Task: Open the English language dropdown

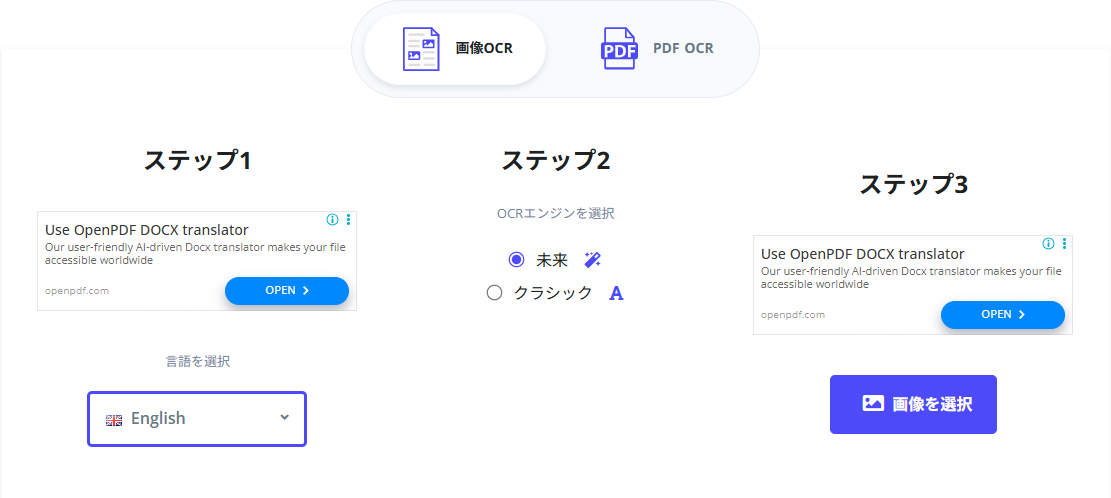Action: click(197, 419)
